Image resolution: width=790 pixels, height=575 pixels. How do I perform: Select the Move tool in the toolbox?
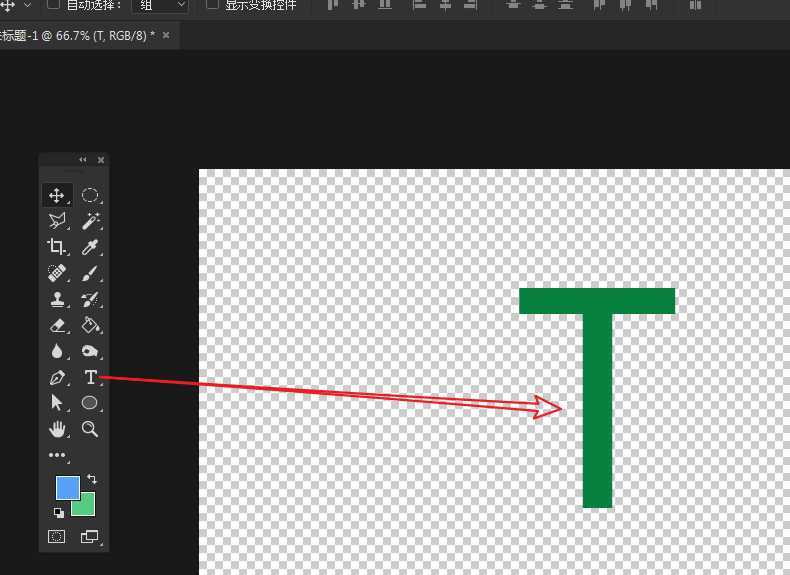[x=56, y=195]
